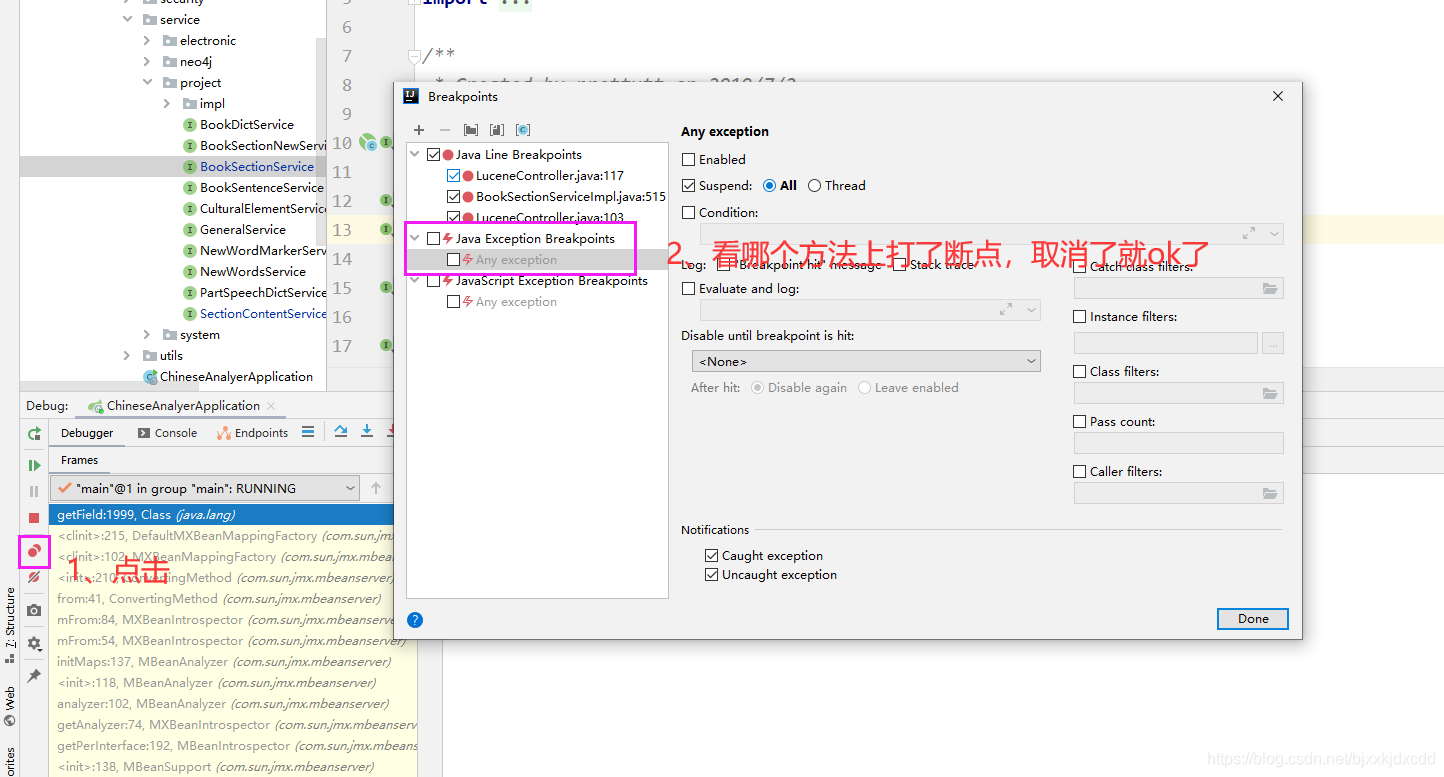
Task: Collapse the Java Exception Breakpoints node
Action: [416, 238]
